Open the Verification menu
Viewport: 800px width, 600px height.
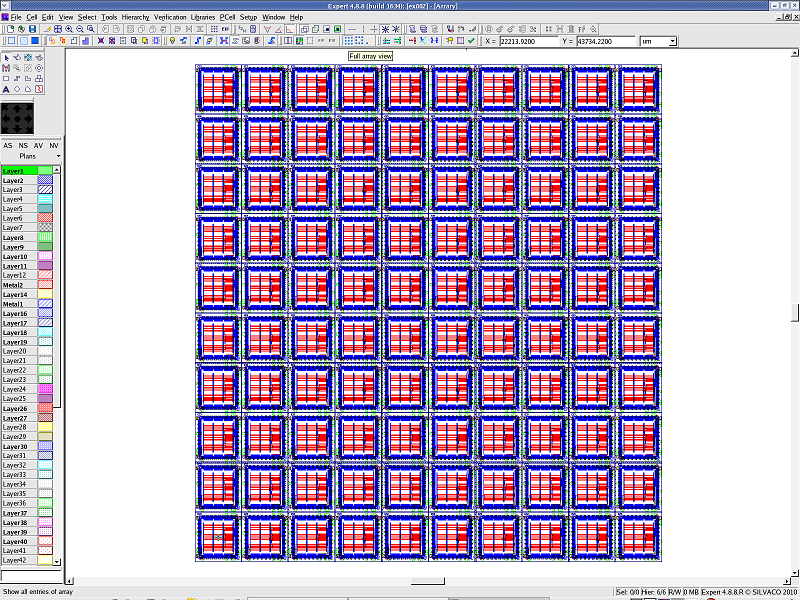pyautogui.click(x=170, y=17)
